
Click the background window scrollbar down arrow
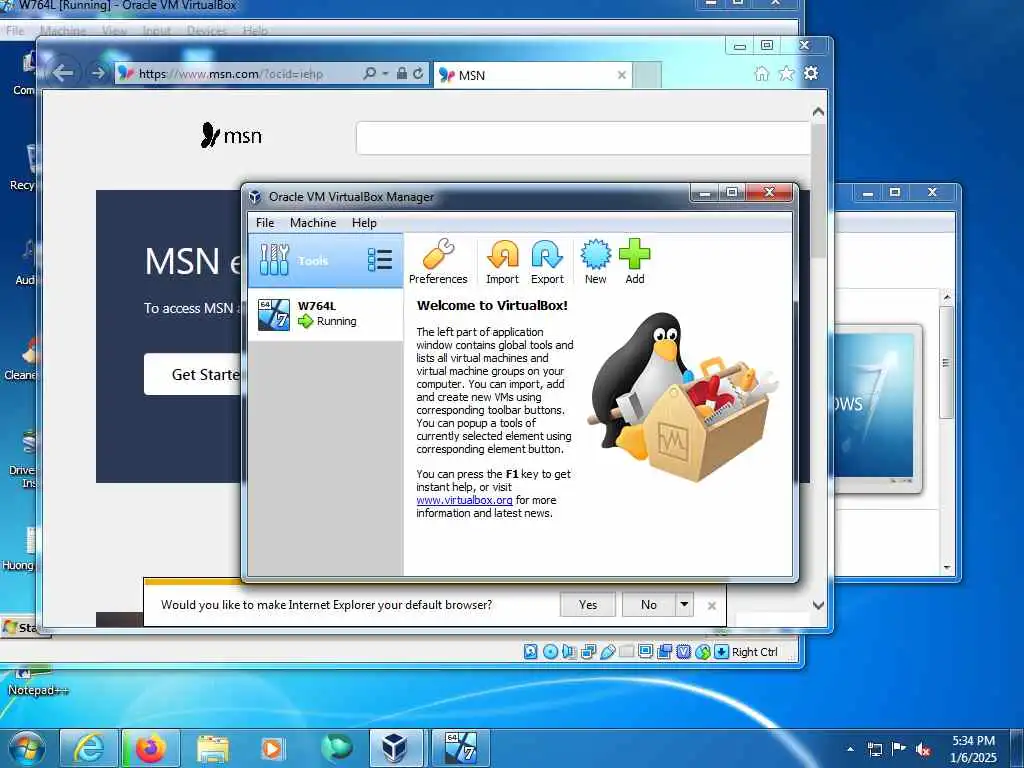[x=947, y=568]
